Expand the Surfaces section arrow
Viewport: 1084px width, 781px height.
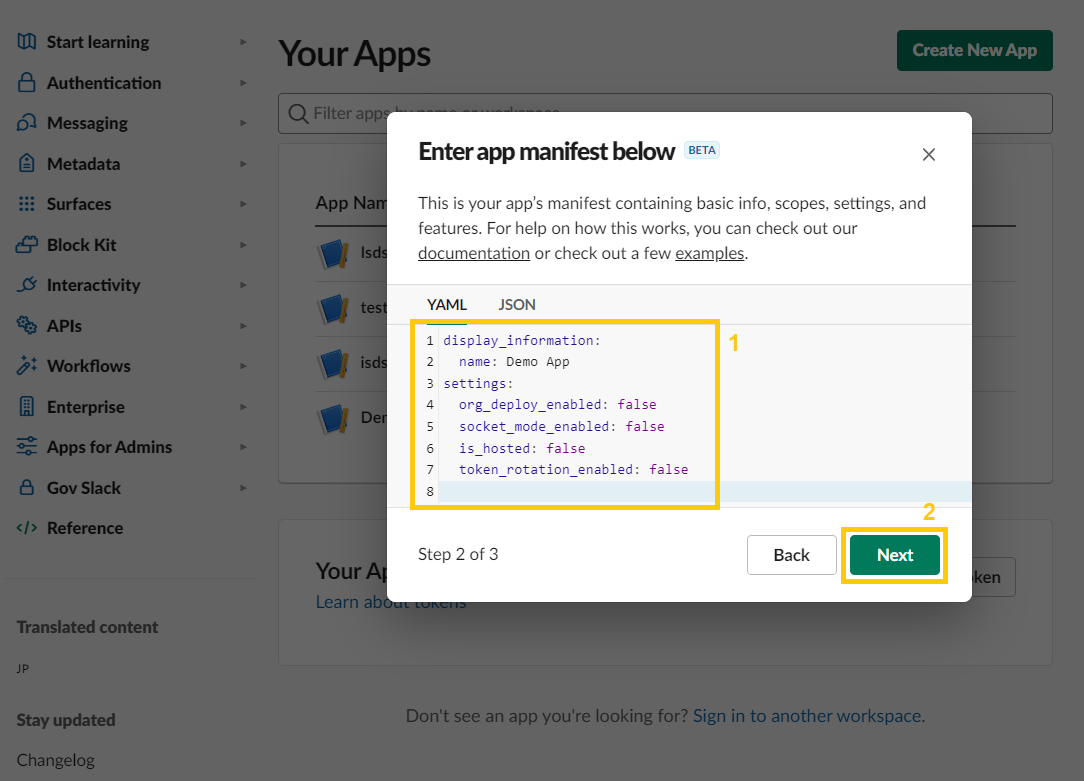(243, 204)
